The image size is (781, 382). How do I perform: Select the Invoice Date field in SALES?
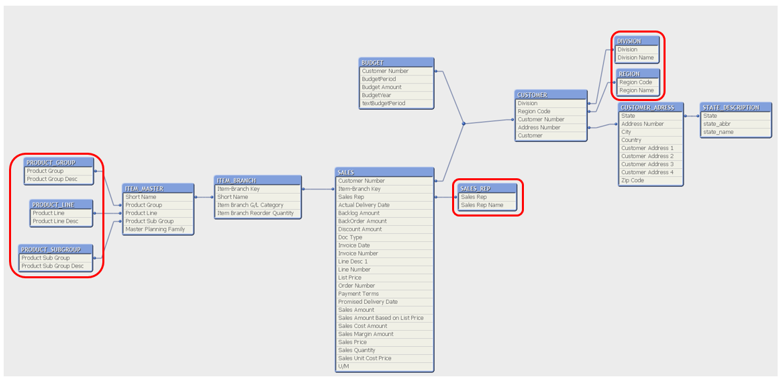pos(384,246)
